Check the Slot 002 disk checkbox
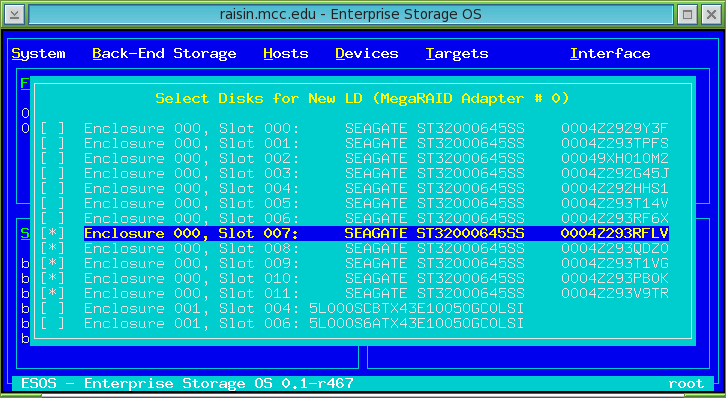 pyautogui.click(x=52, y=158)
